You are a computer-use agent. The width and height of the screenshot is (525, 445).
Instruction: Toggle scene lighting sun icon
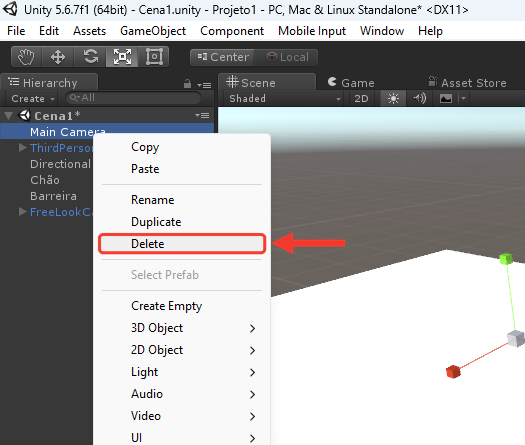coord(393,98)
